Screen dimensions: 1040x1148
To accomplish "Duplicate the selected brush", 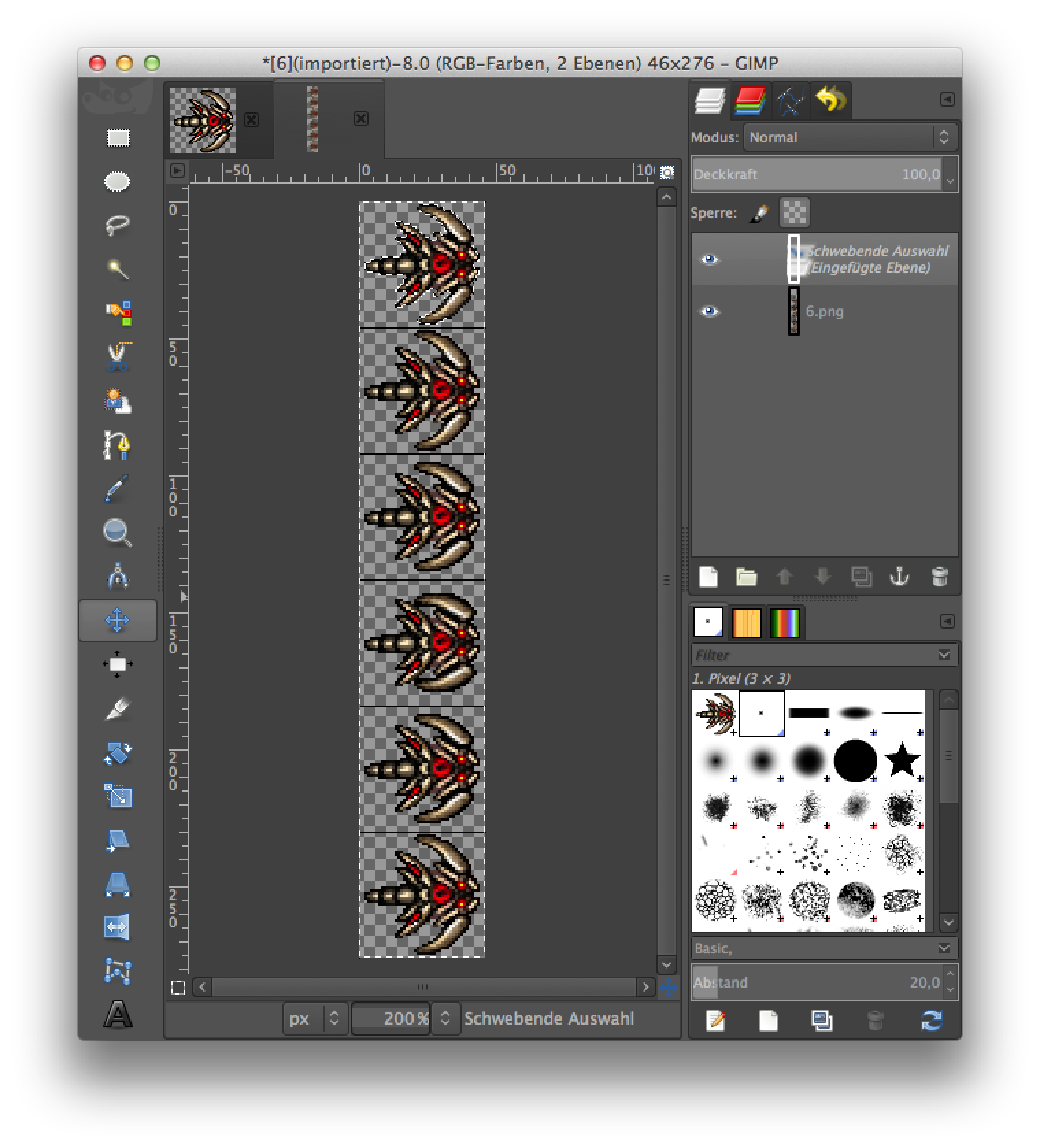I will click(822, 1021).
